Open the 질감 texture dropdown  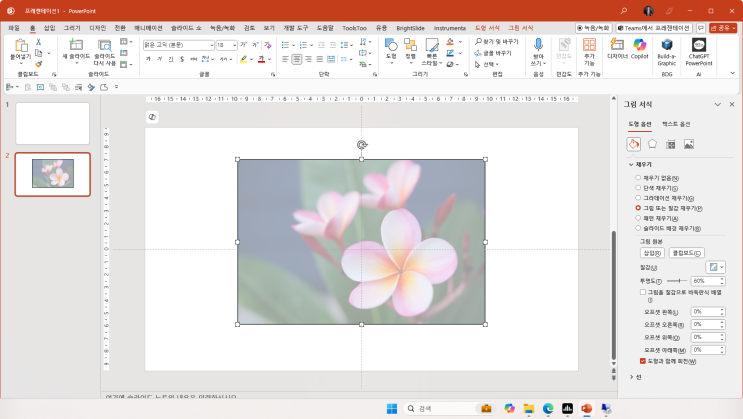(x=717, y=267)
